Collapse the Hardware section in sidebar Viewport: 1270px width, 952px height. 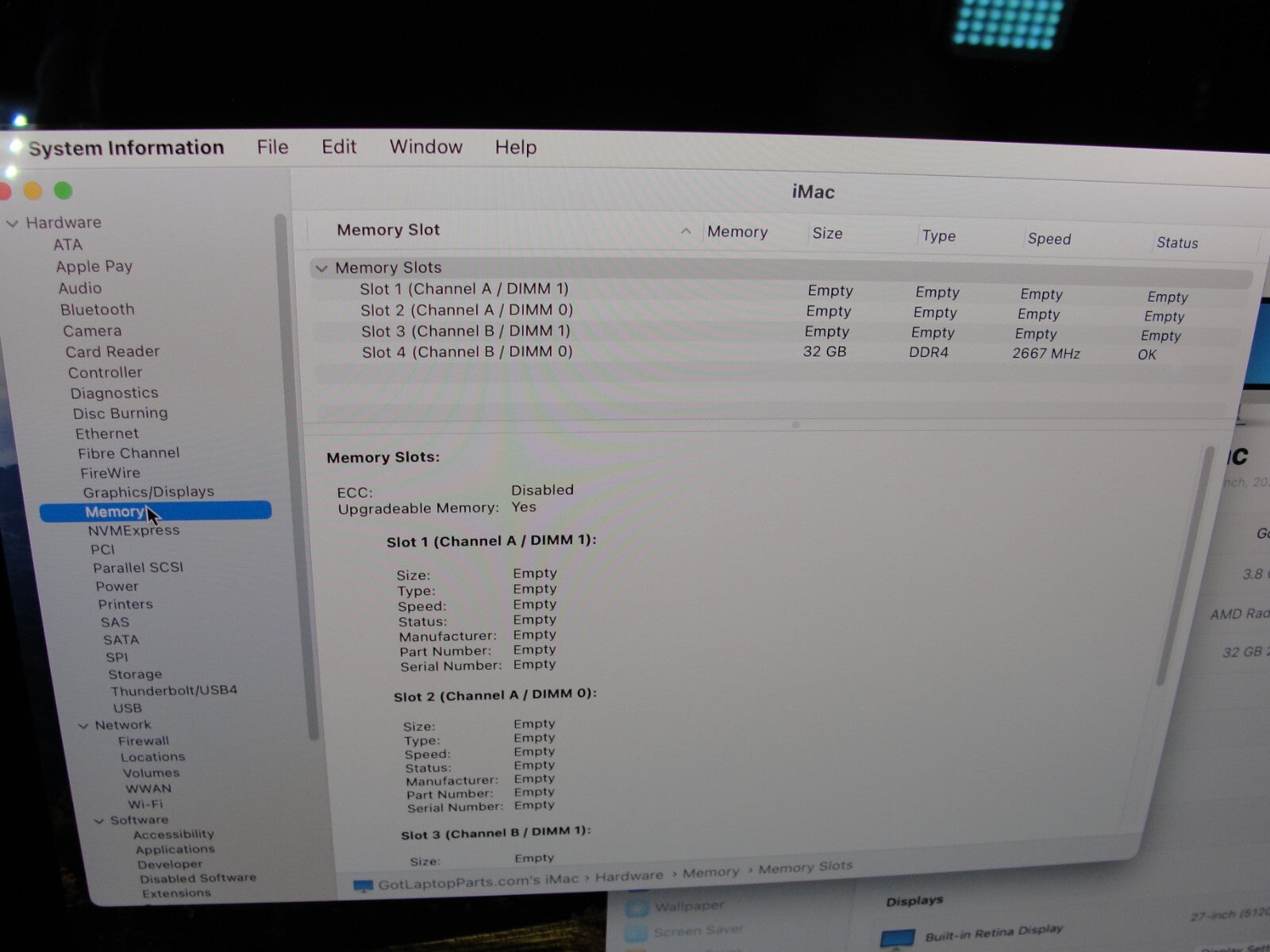point(13,224)
